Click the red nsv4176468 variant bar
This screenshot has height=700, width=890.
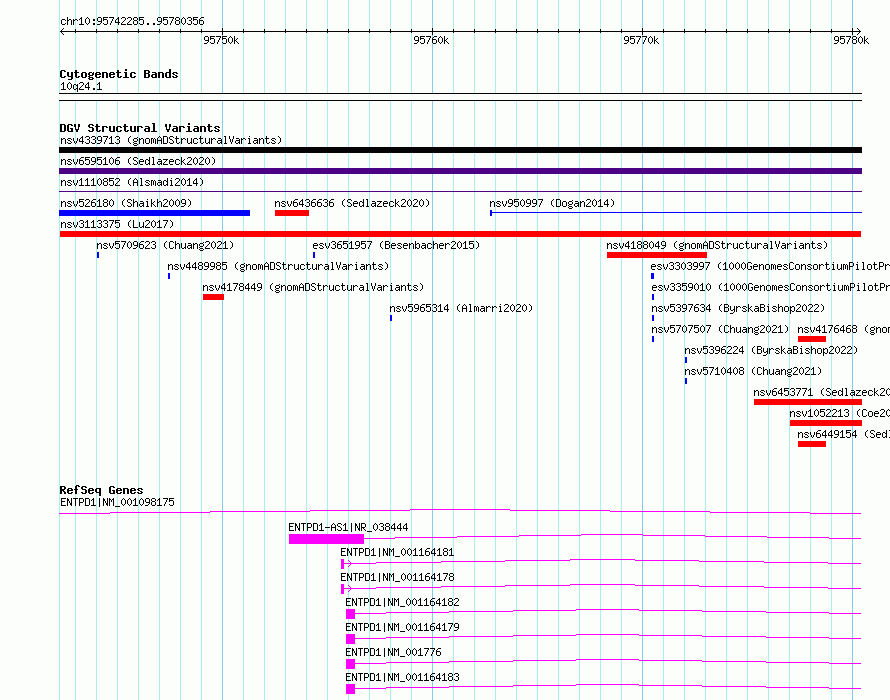(x=812, y=339)
